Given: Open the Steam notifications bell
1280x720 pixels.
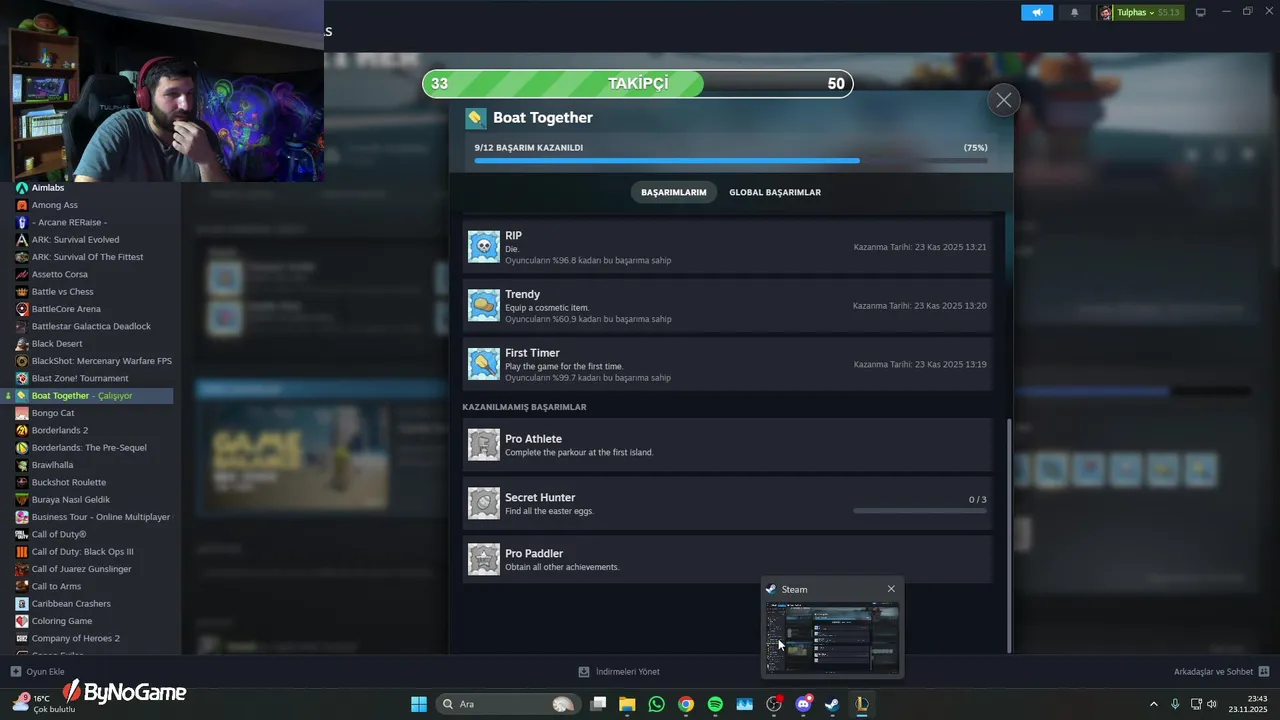Looking at the screenshot, I should (1075, 12).
